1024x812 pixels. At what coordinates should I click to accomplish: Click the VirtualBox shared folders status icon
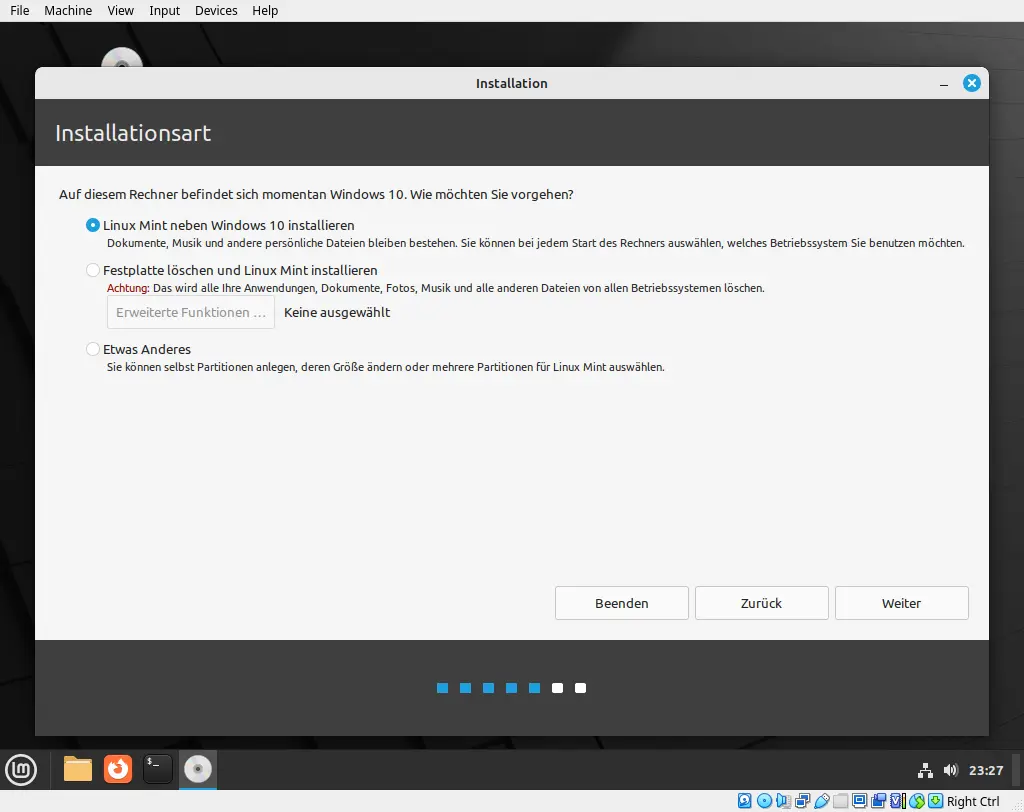[840, 801]
